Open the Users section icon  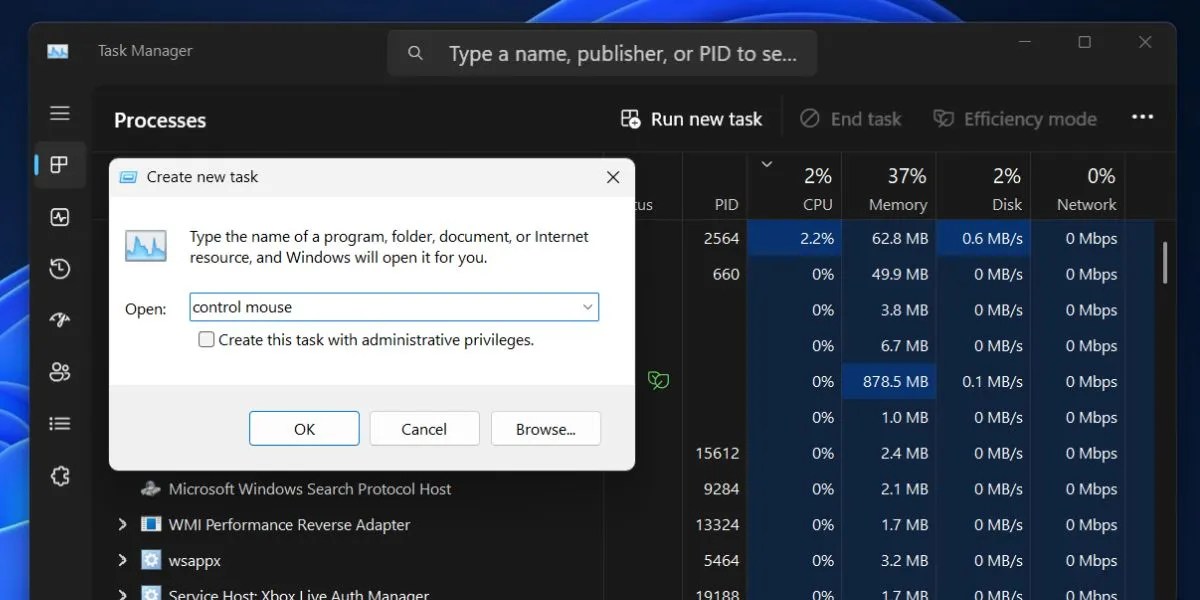[59, 371]
